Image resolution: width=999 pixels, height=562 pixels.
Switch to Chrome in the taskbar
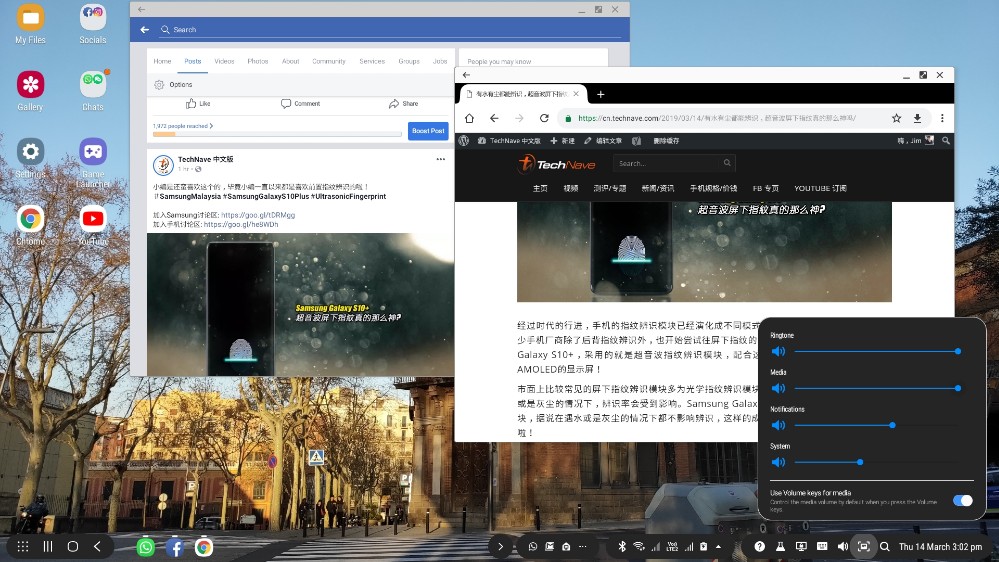pyautogui.click(x=204, y=547)
